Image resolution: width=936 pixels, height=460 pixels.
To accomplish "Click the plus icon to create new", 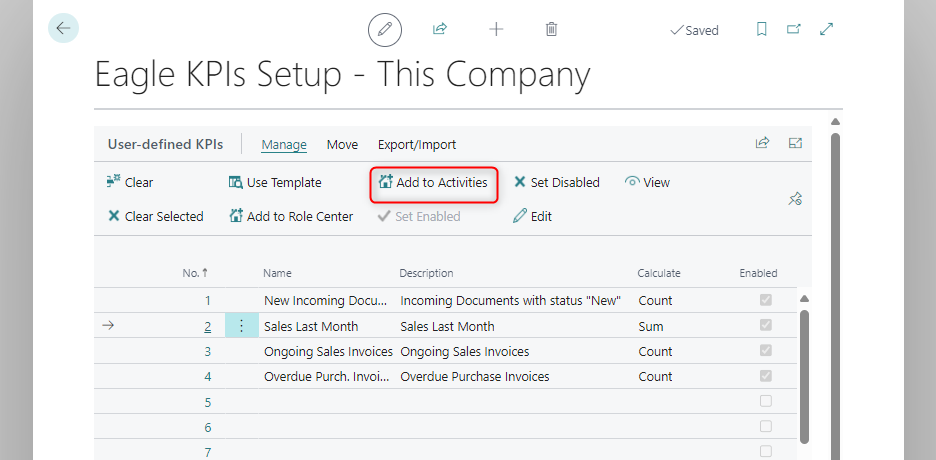I will point(496,30).
